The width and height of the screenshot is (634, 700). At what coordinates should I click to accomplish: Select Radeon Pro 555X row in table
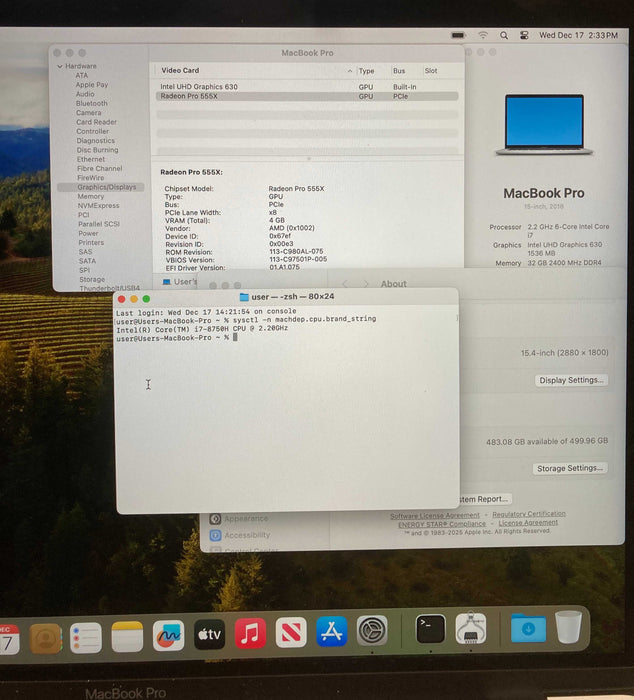307,96
